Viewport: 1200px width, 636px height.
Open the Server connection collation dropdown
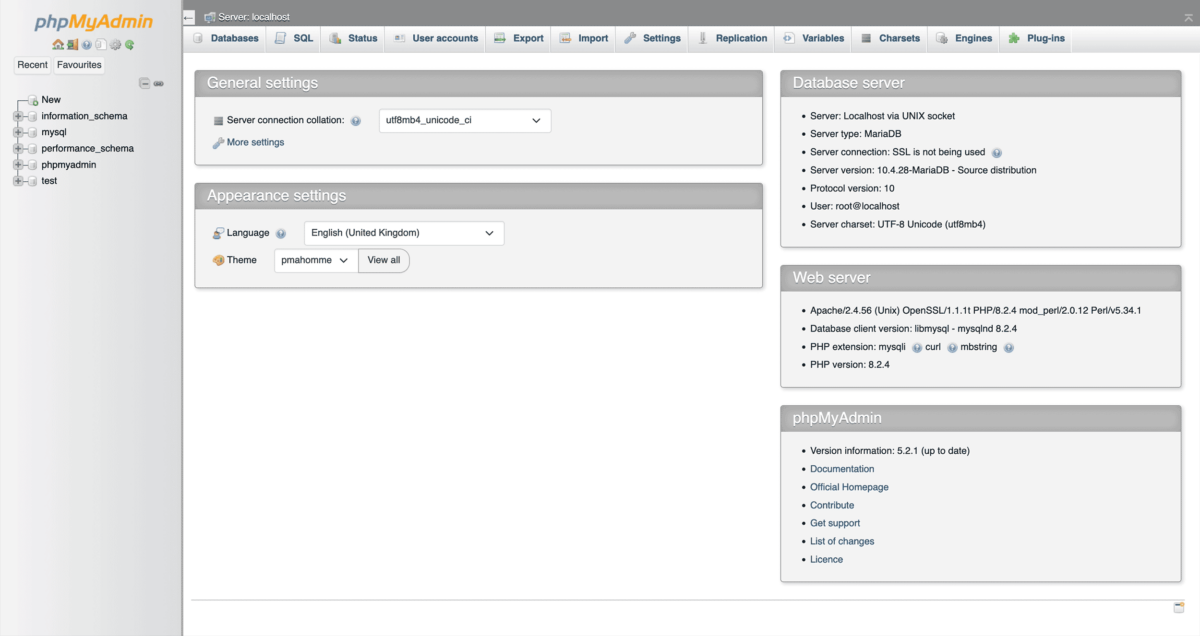[464, 120]
